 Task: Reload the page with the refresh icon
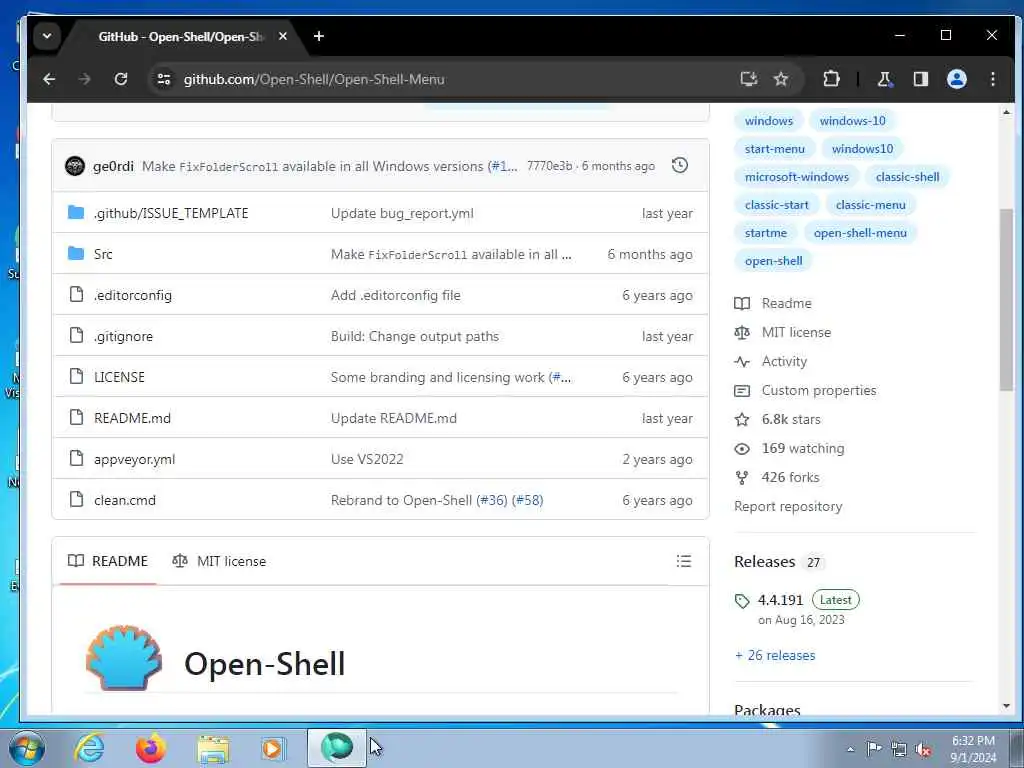click(x=121, y=79)
